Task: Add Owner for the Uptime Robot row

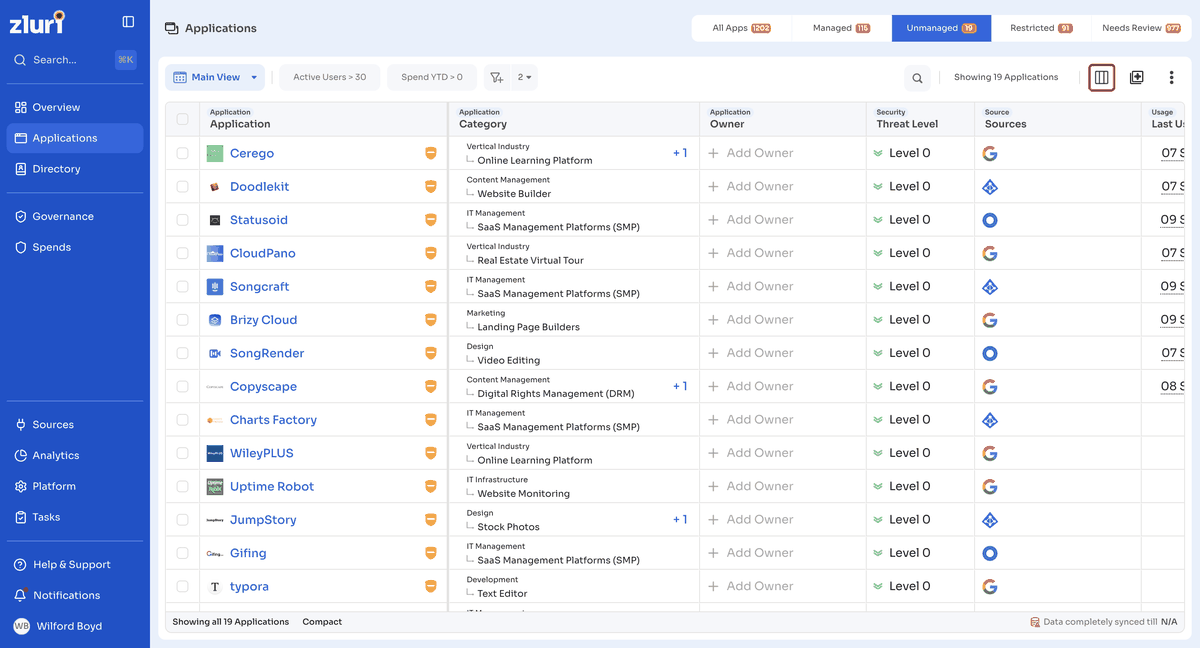Action: click(751, 486)
